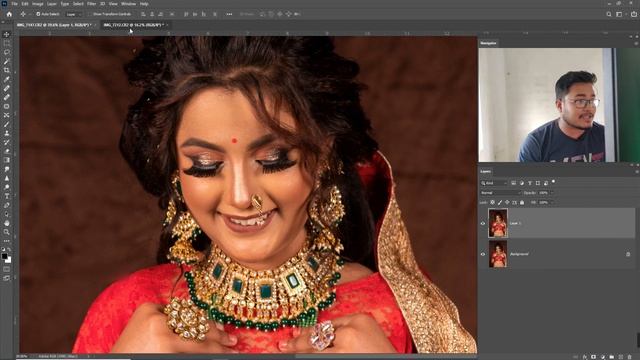The height and width of the screenshot is (360, 640).
Task: Enable Show Transform Controls checkbox
Action: pos(90,14)
